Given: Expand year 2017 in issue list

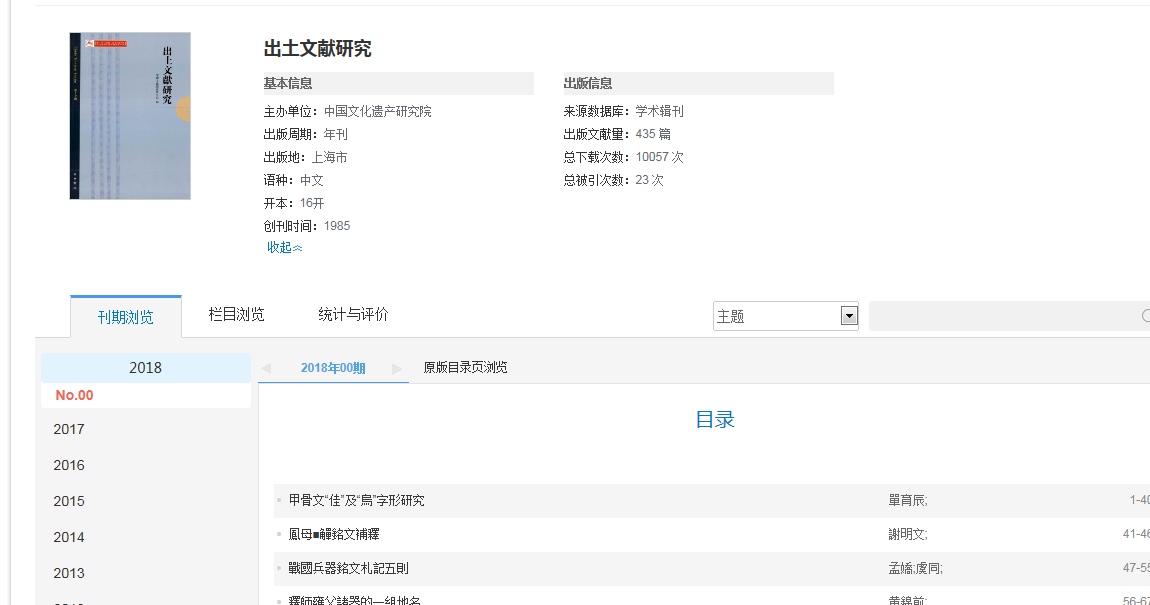Looking at the screenshot, I should (69, 429).
